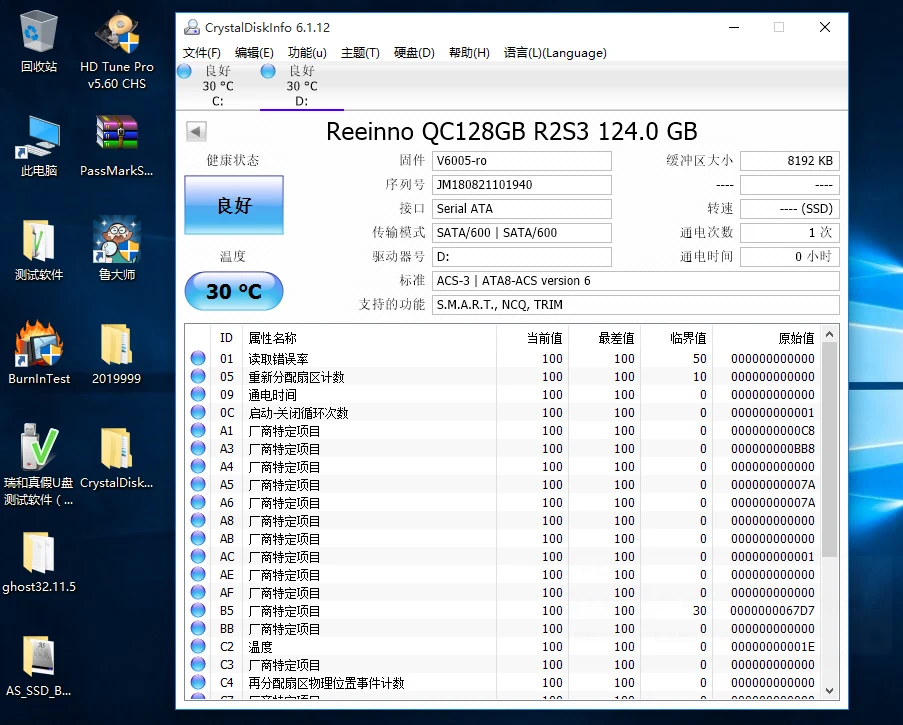Click the drive letter field D:
The image size is (903, 725).
521,257
